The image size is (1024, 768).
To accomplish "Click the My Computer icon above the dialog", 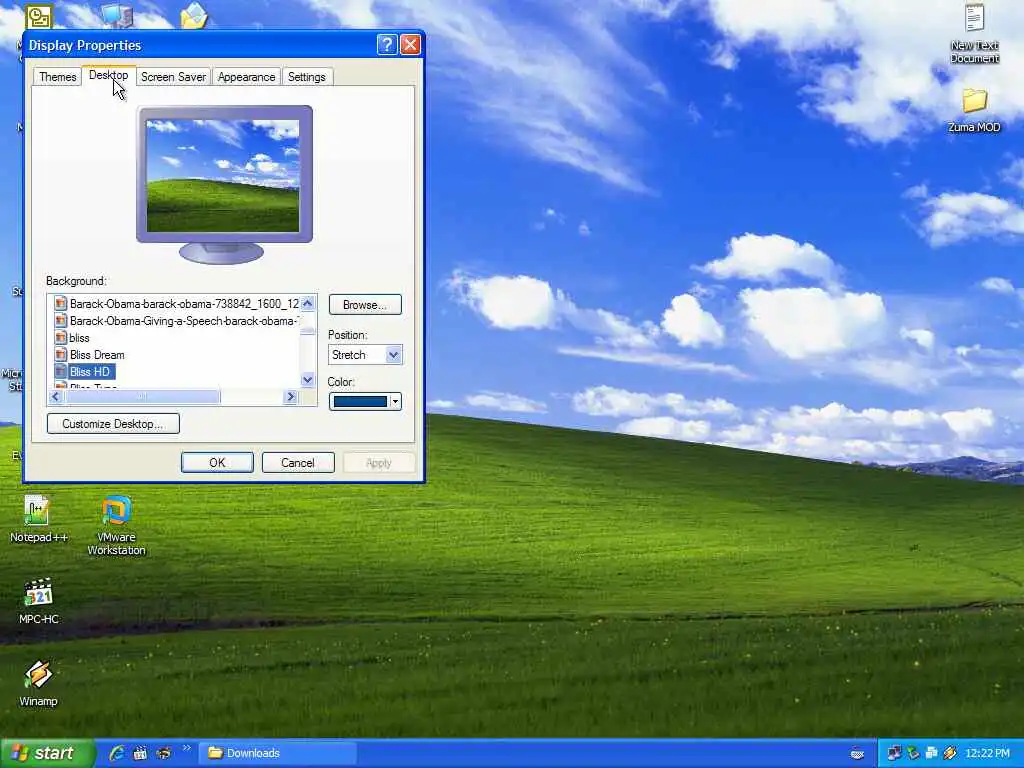I will 118,16.
